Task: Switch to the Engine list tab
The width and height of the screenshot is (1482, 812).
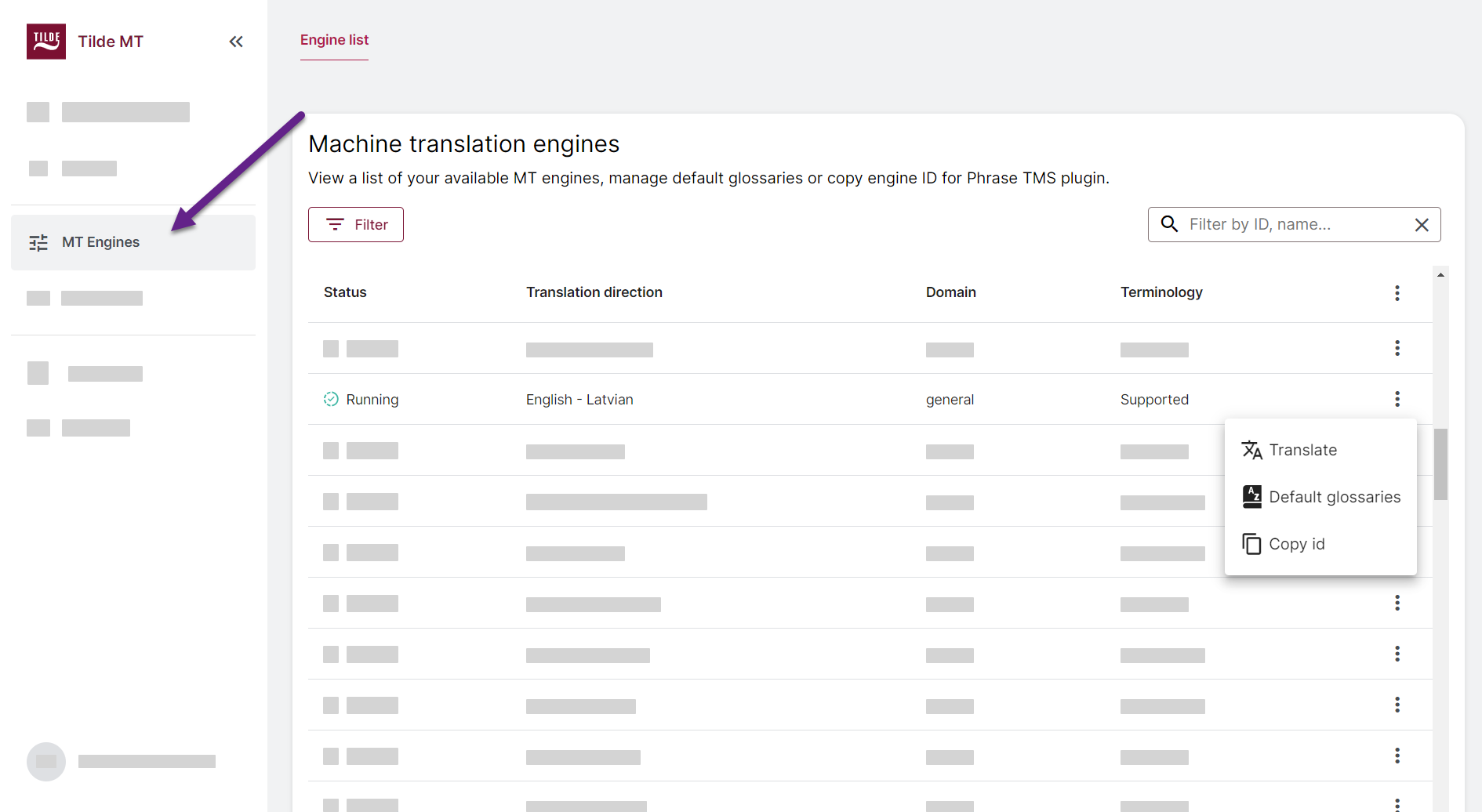Action: coord(334,40)
